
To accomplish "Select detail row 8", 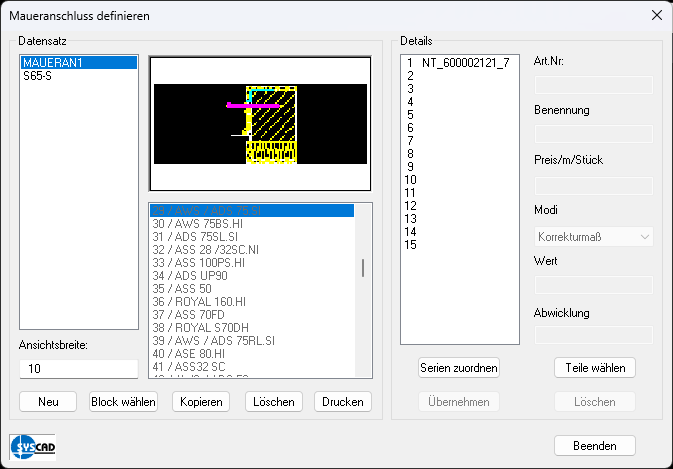I will (460, 154).
